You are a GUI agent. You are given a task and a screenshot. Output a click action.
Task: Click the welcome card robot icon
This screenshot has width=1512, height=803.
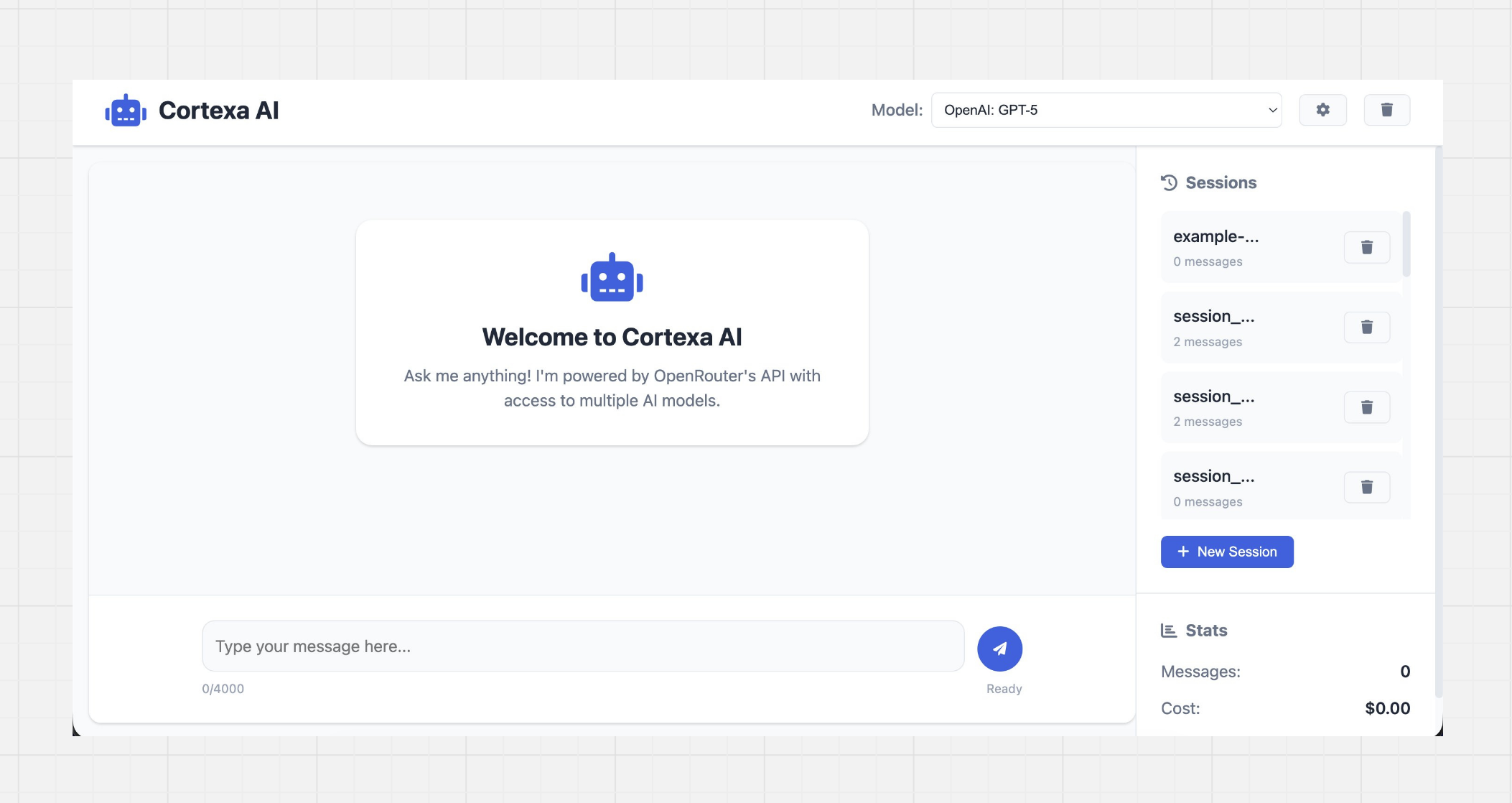(612, 278)
